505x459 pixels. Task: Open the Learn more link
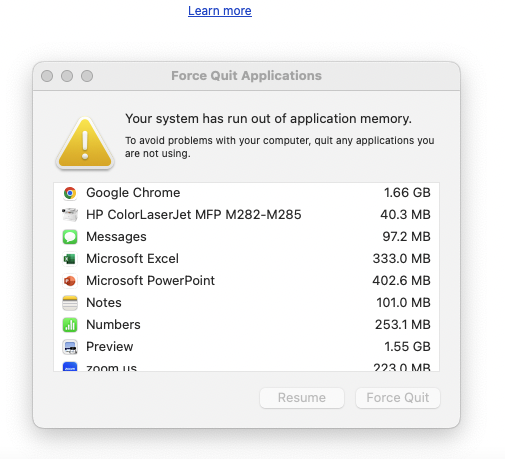220,11
